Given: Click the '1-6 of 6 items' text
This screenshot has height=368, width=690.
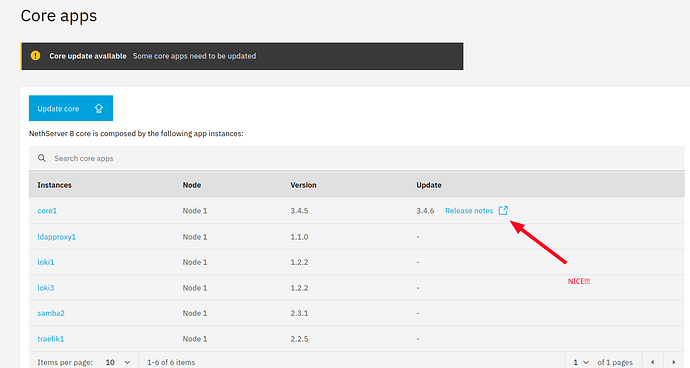Looking at the screenshot, I should 171,362.
